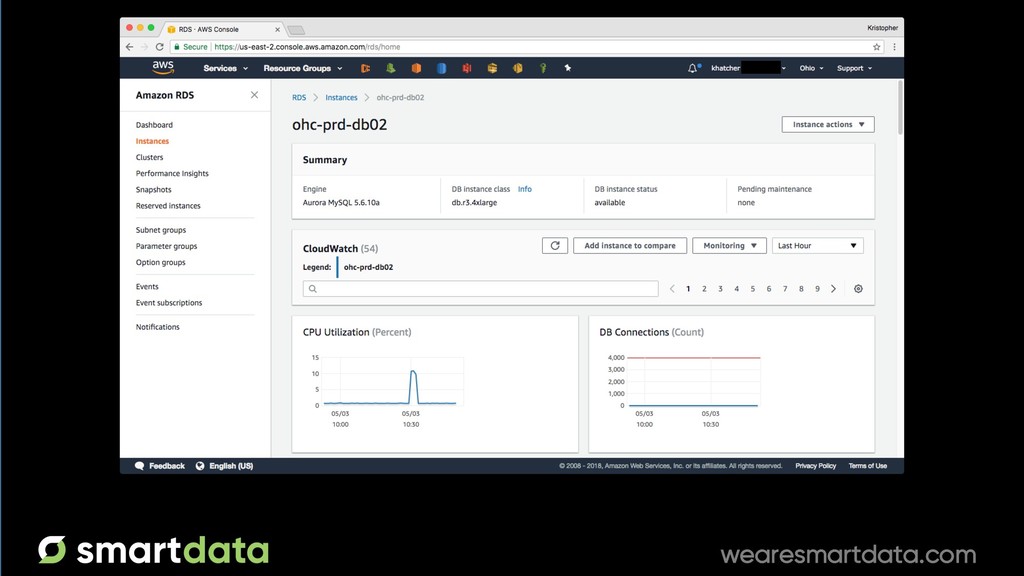This screenshot has height=576, width=1024.
Task: Open the khatcher account dropdown
Action: click(x=748, y=68)
